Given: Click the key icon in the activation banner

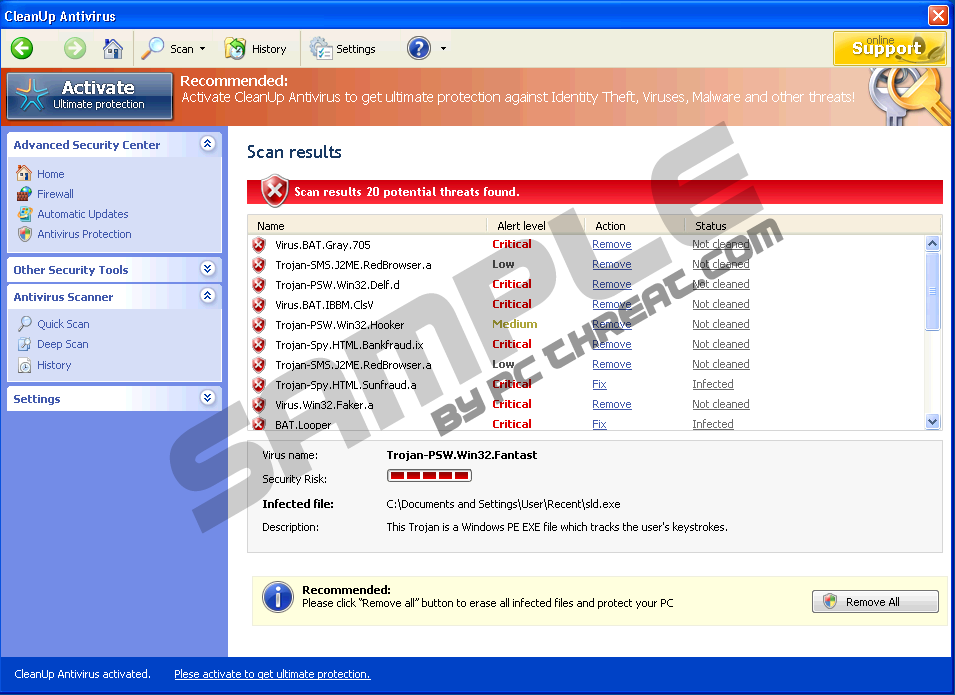Looking at the screenshot, I should tap(907, 96).
